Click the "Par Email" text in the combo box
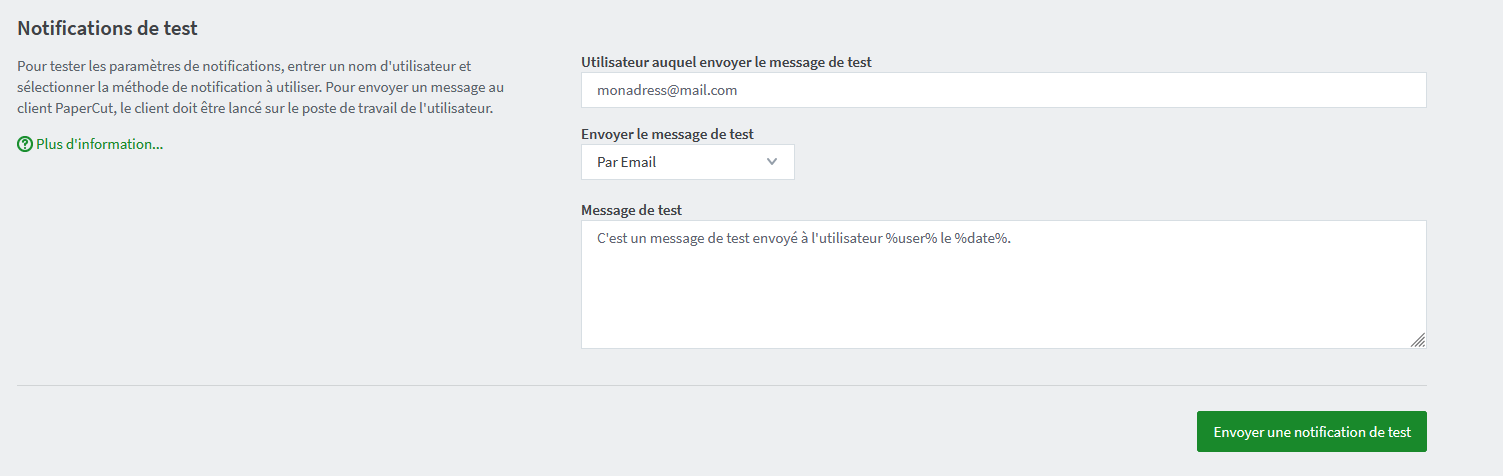 626,162
